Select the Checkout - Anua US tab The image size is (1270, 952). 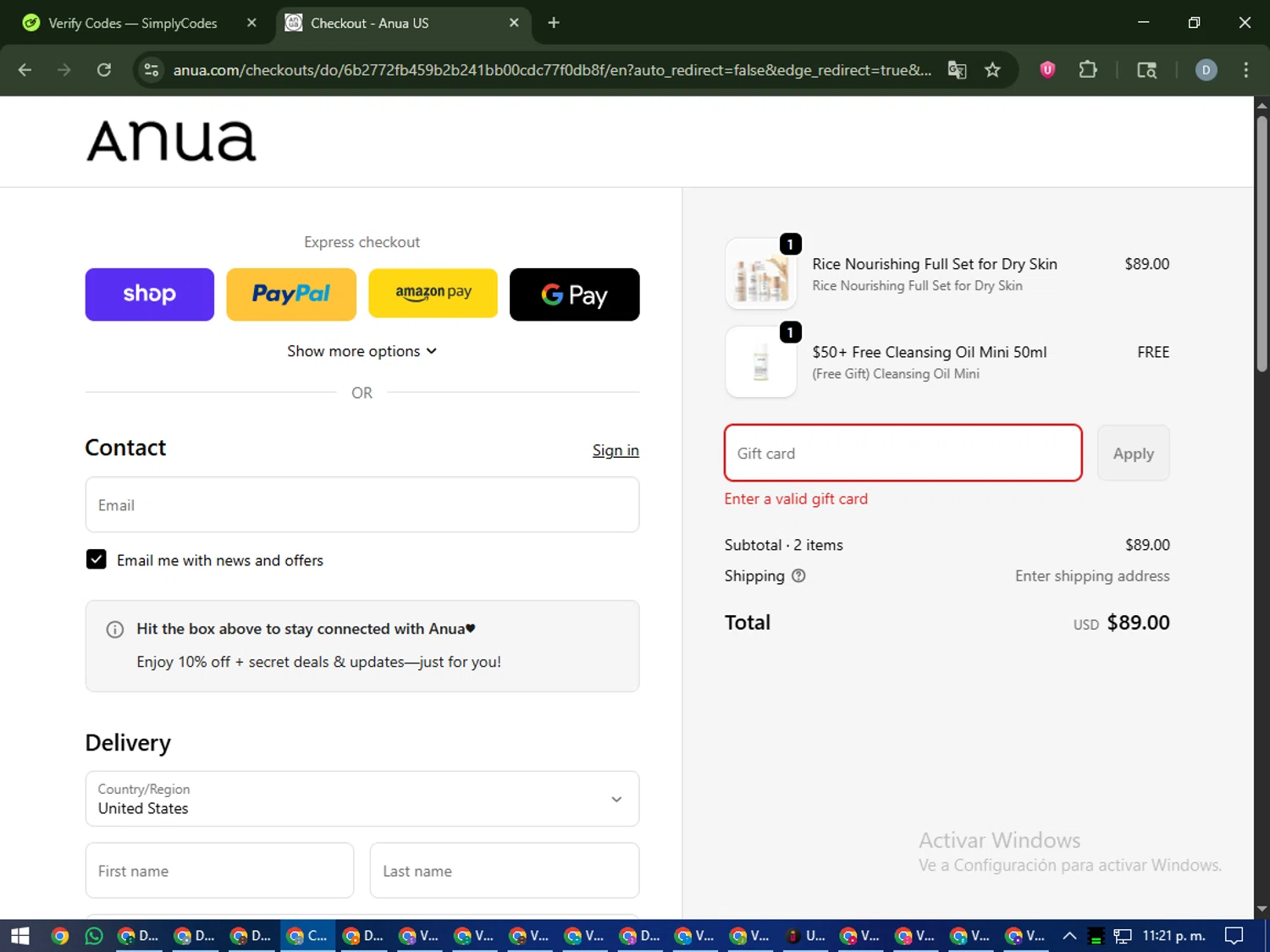[x=403, y=23]
